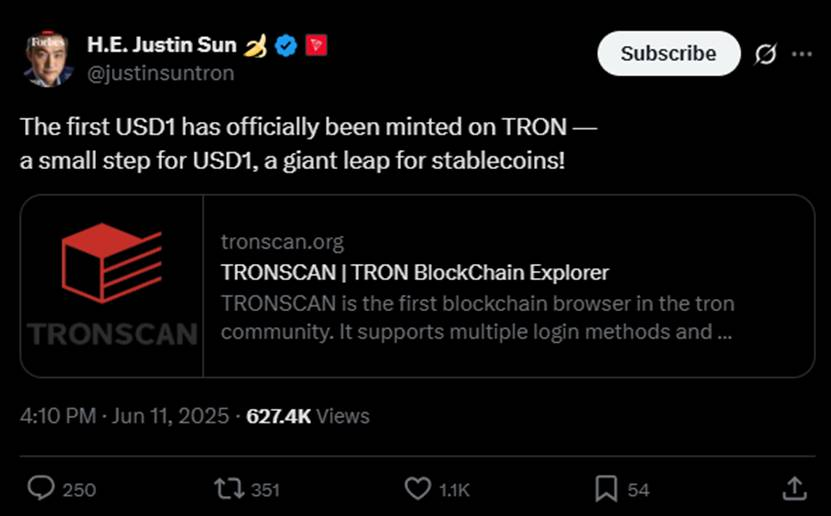Viewport: 831px width, 516px height.
Task: Click the banana emoji beside the name
Action: point(256,45)
